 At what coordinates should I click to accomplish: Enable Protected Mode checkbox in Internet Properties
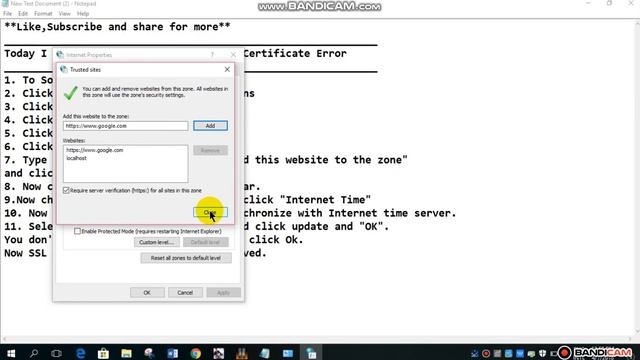tap(77, 231)
